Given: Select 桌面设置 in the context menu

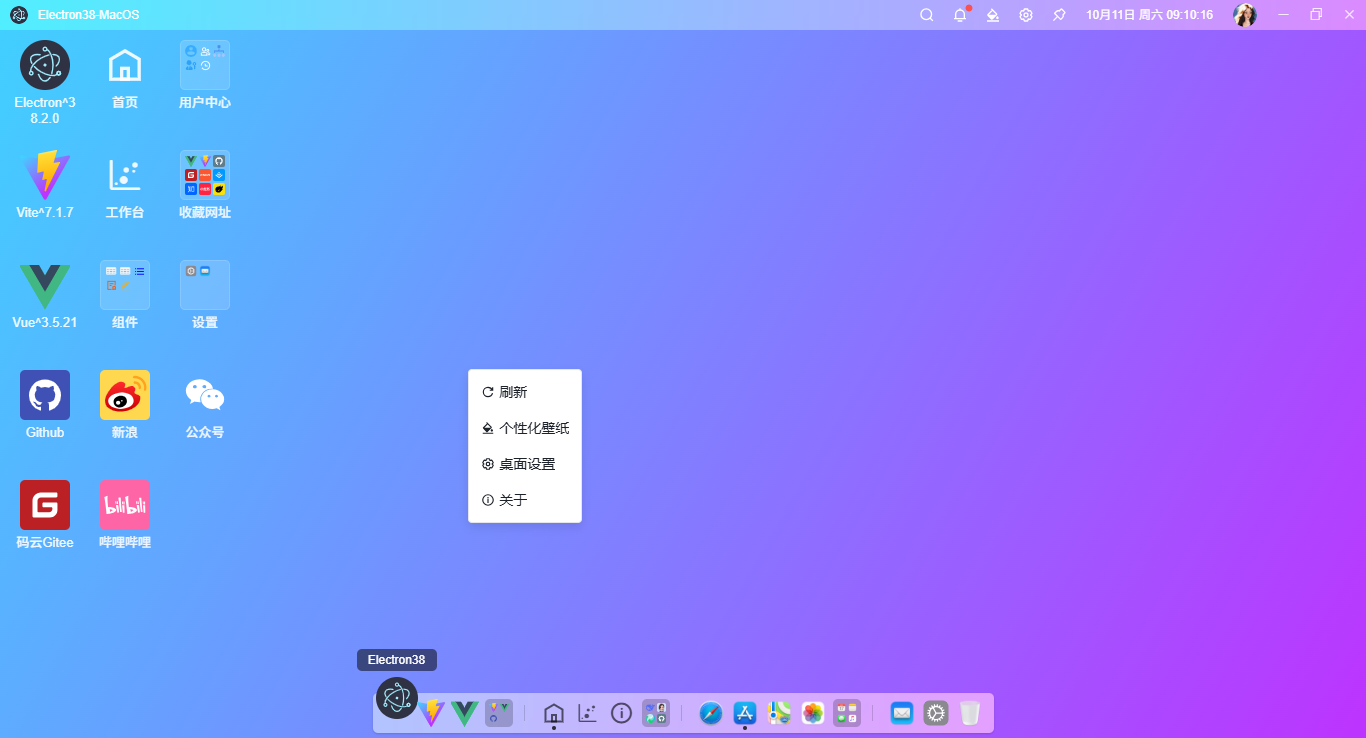Looking at the screenshot, I should pos(524,464).
